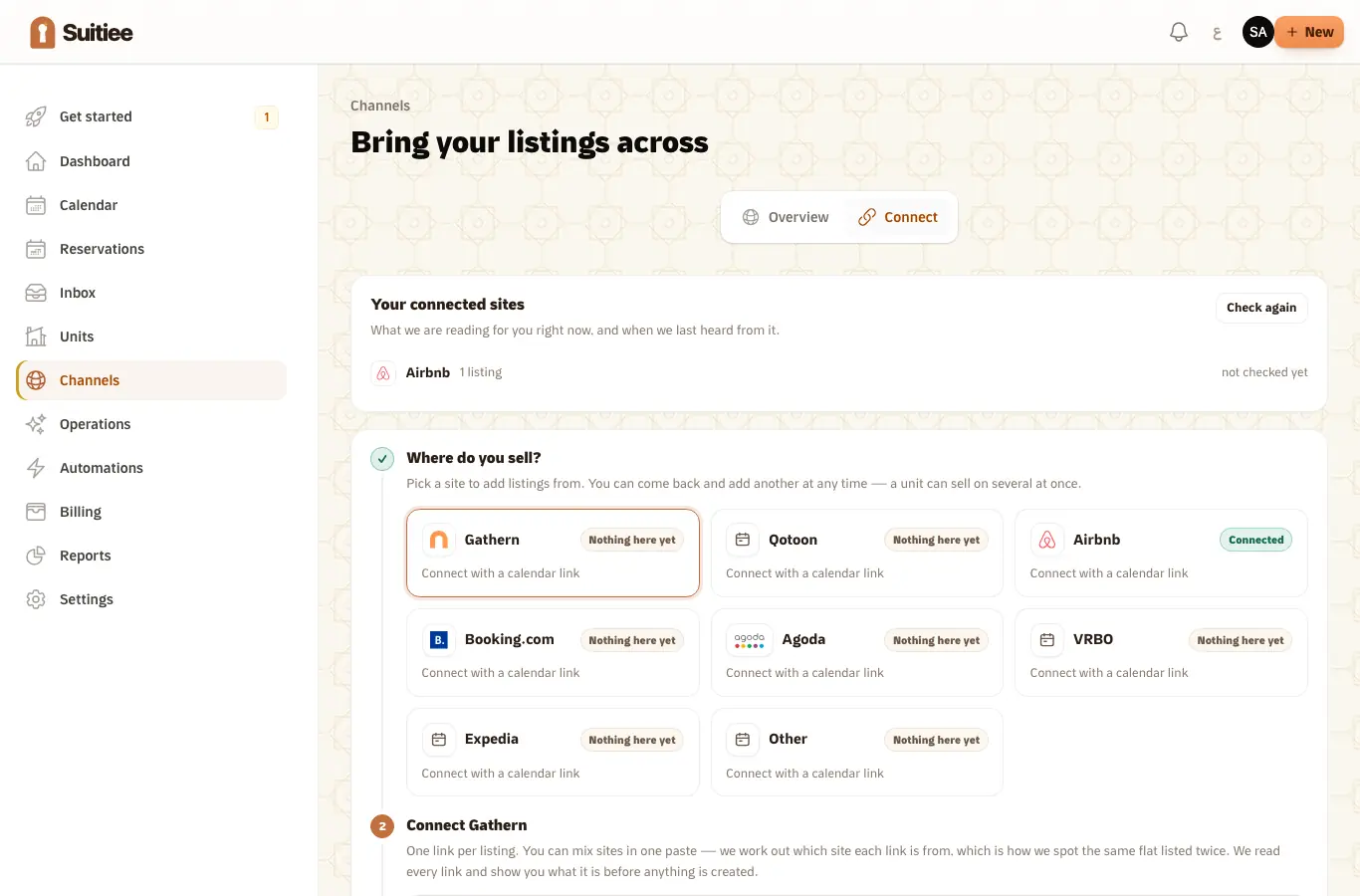The width and height of the screenshot is (1360, 896).
Task: Click the Airbnb icon under connected sites
Action: [383, 373]
